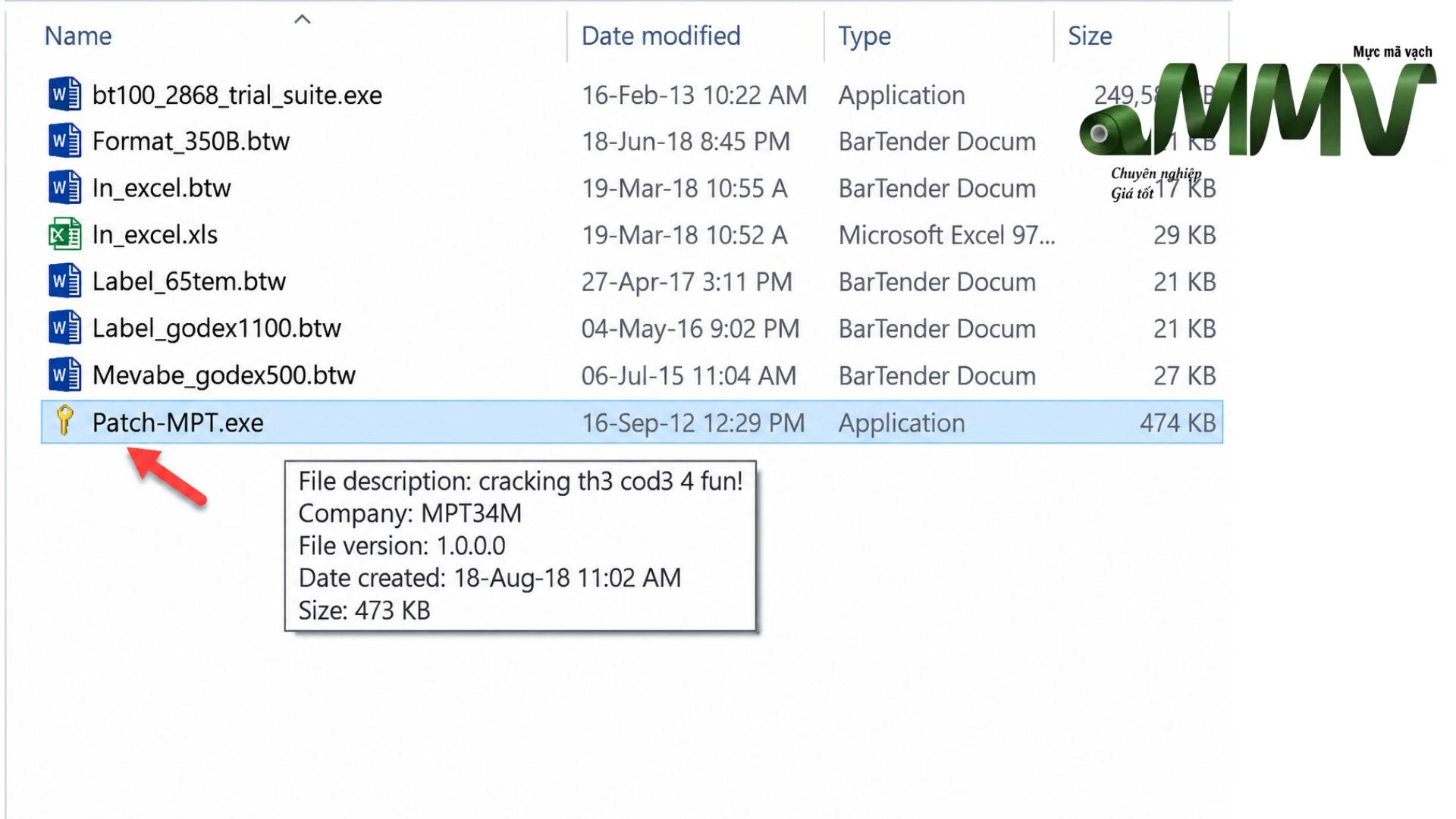Image resolution: width=1456 pixels, height=819 pixels.
Task: Sort by the Date modified column header
Action: pos(661,36)
